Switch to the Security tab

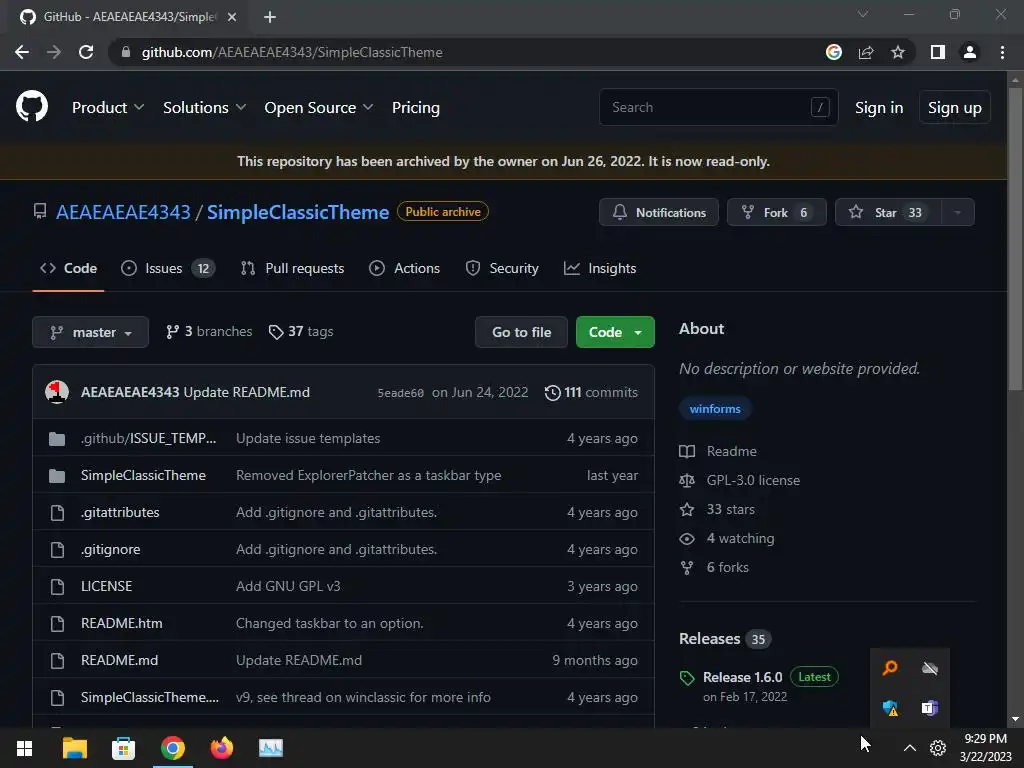click(502, 268)
